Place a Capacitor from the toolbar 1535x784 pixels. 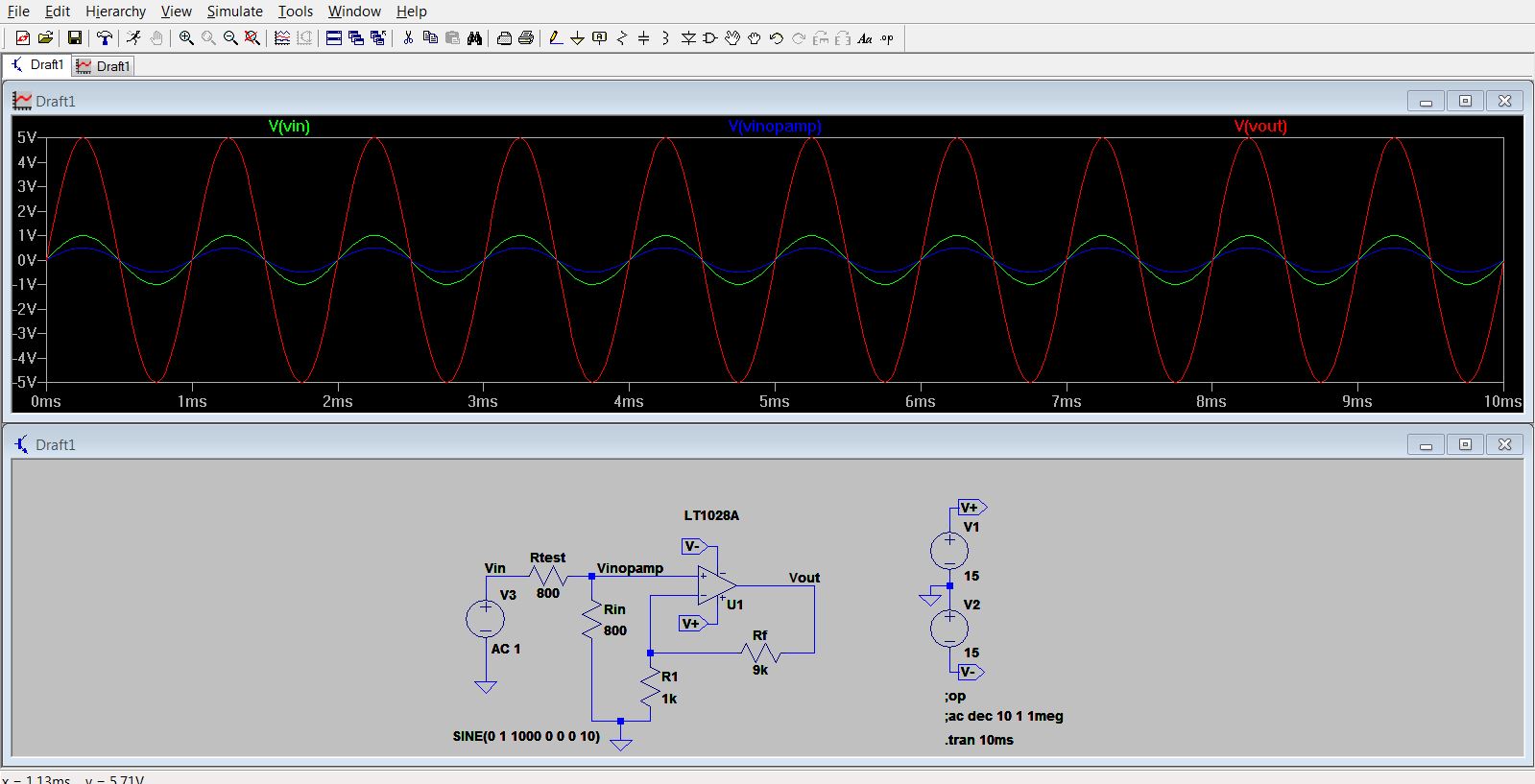coord(643,38)
